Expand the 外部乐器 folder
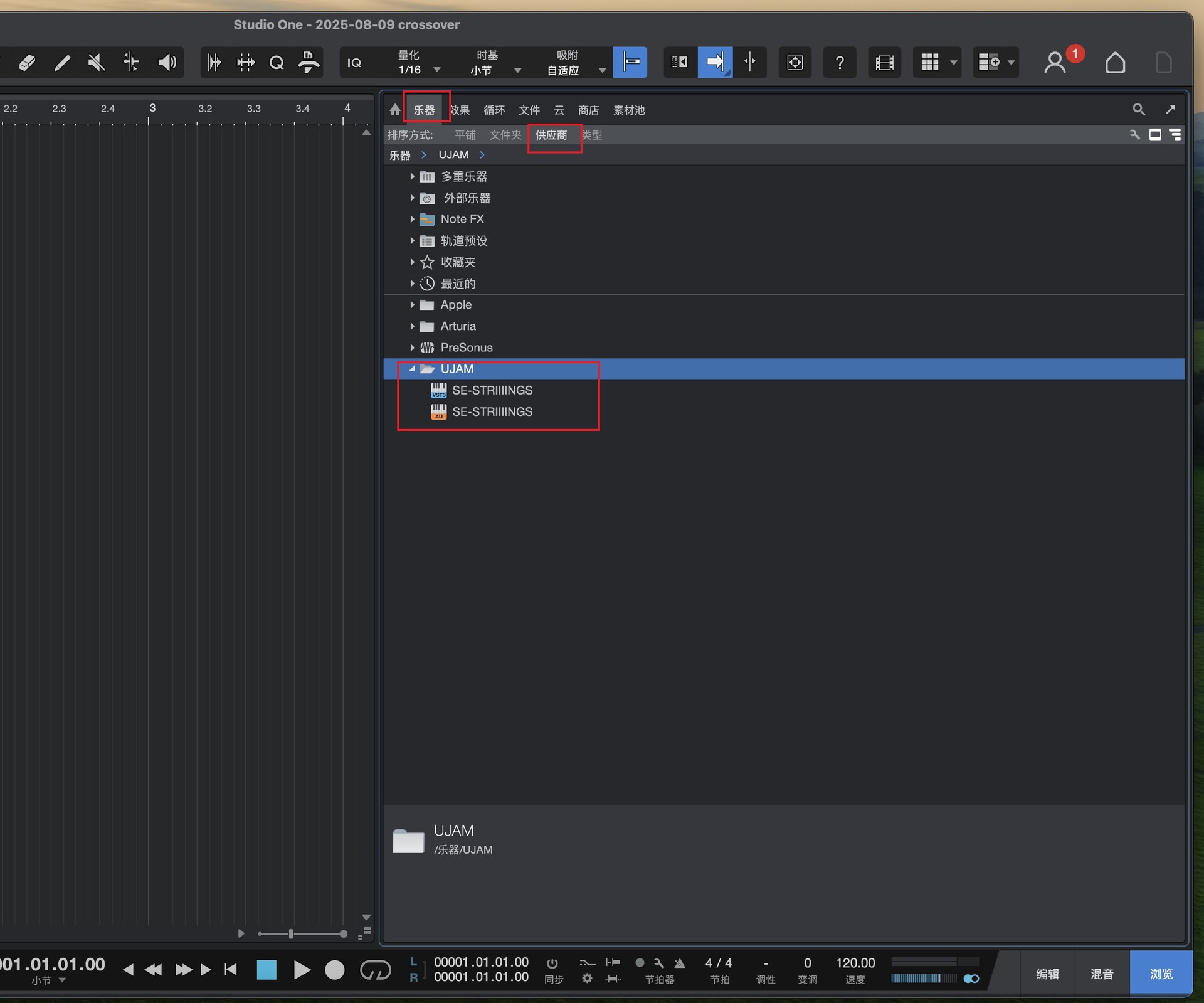 click(412, 198)
